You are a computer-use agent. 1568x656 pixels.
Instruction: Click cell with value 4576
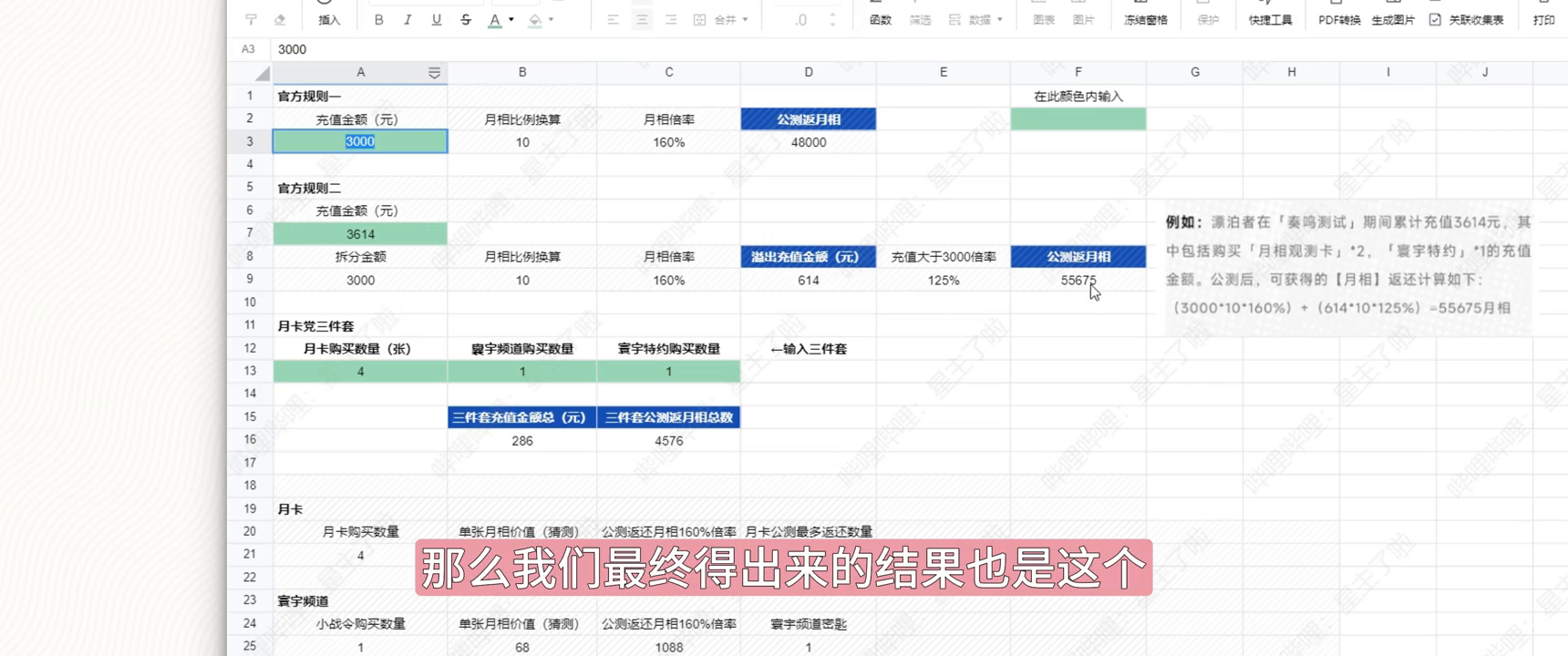point(669,440)
